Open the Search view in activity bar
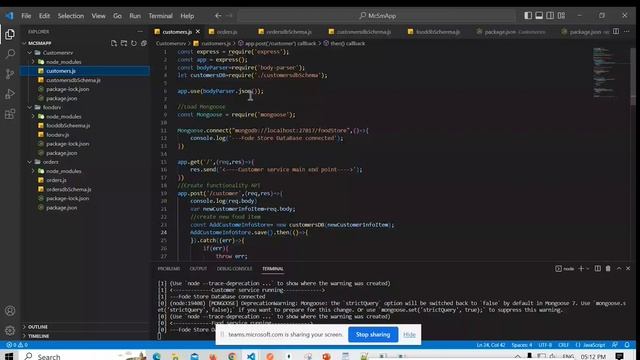 [10, 54]
